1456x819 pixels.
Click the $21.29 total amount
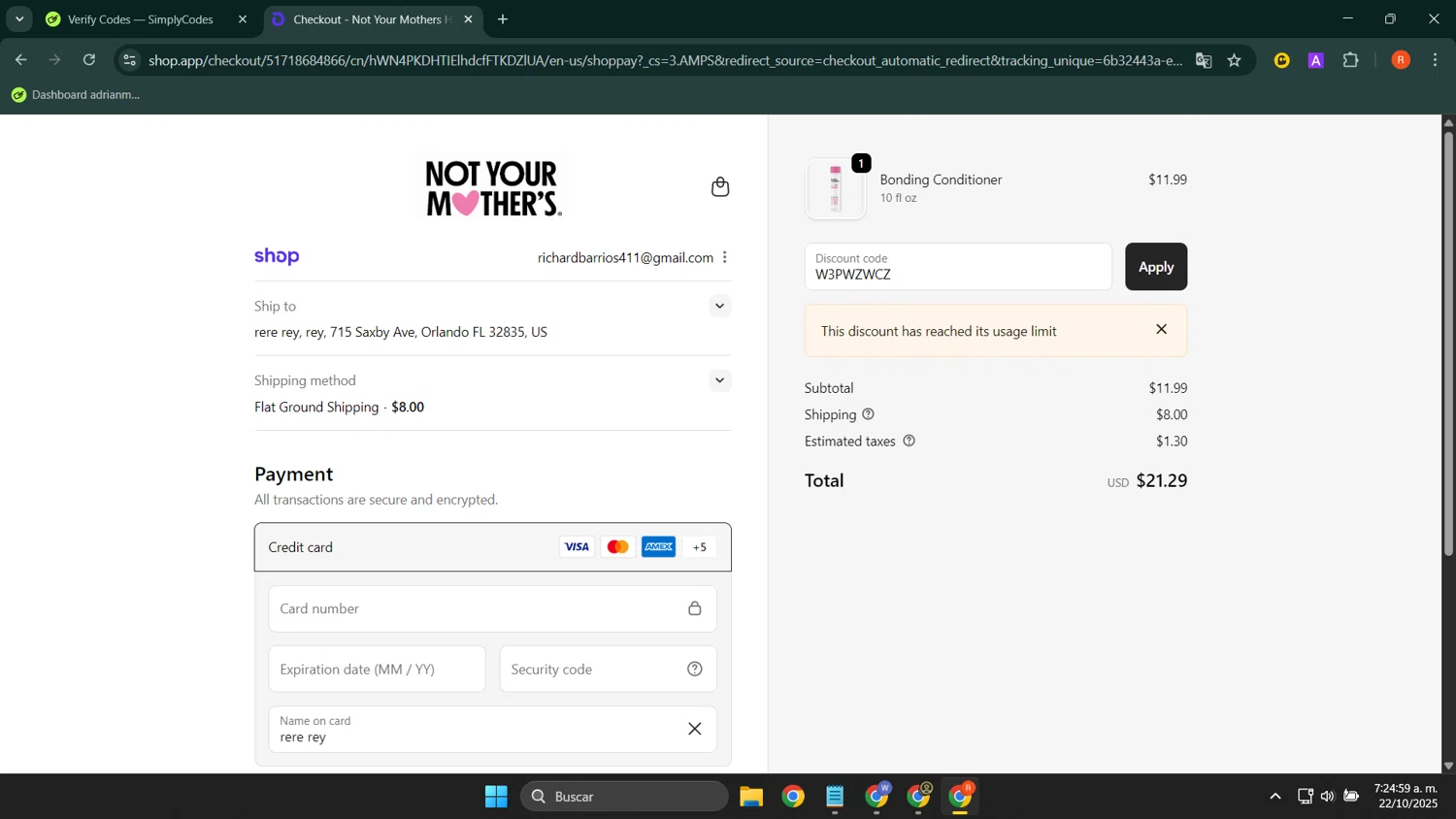[x=1162, y=480]
